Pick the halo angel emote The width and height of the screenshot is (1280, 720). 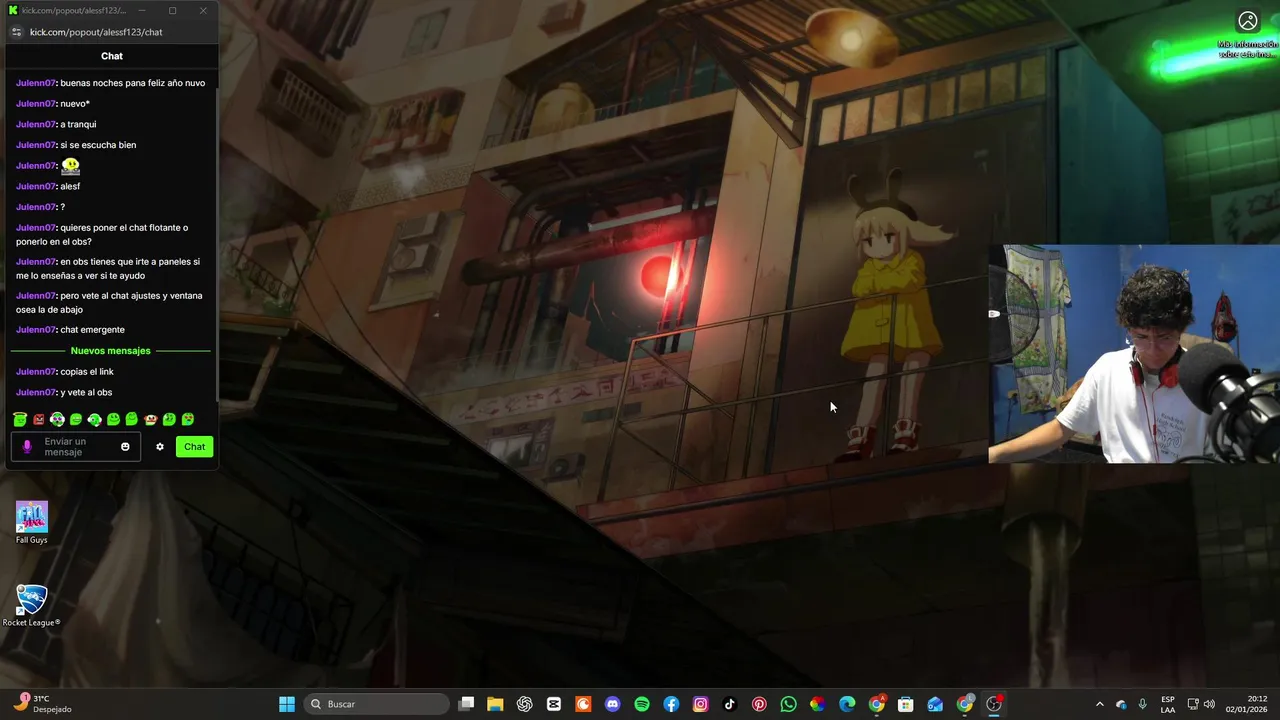20,419
